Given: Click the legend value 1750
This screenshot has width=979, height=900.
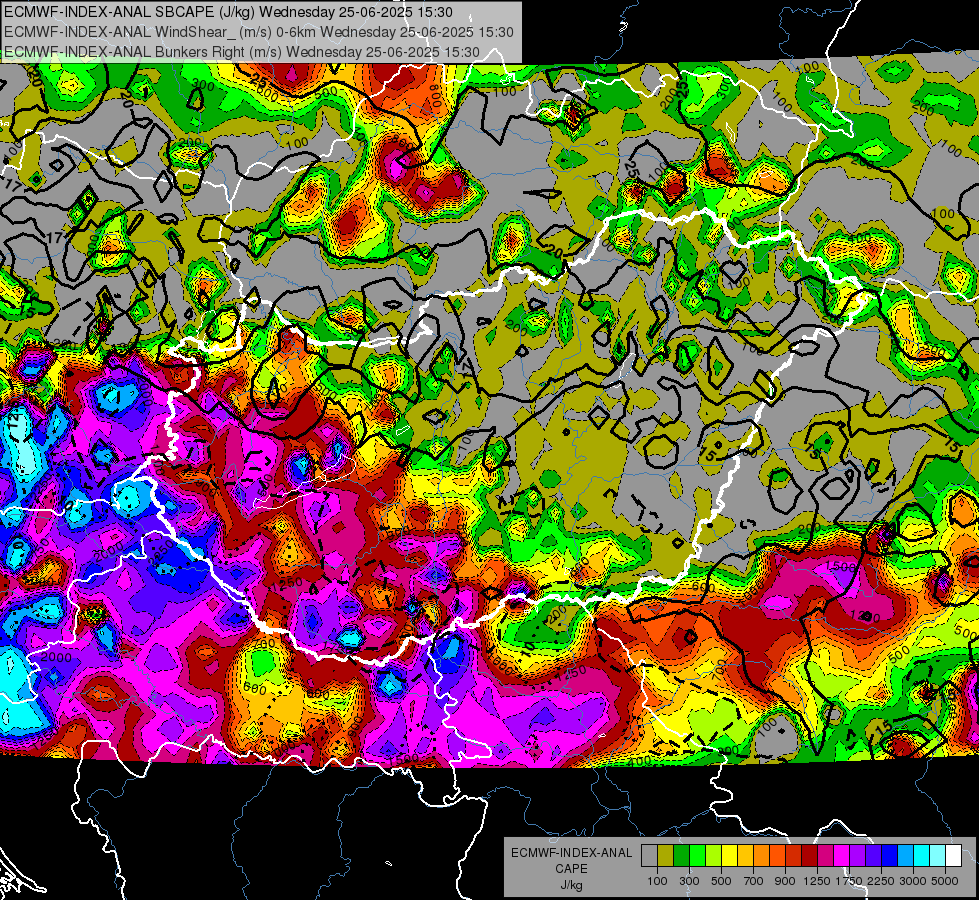Looking at the screenshot, I should pyautogui.click(x=849, y=881).
